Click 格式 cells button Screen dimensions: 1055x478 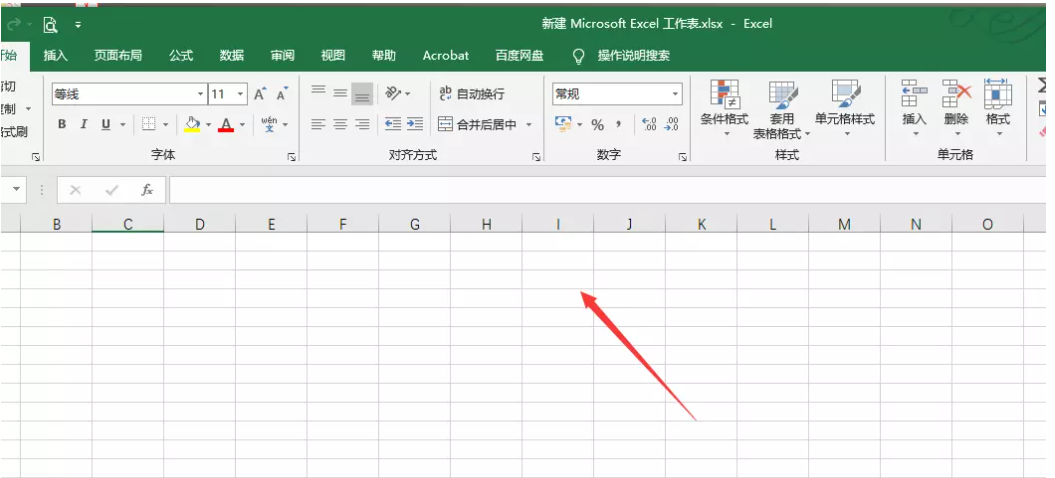(x=998, y=108)
